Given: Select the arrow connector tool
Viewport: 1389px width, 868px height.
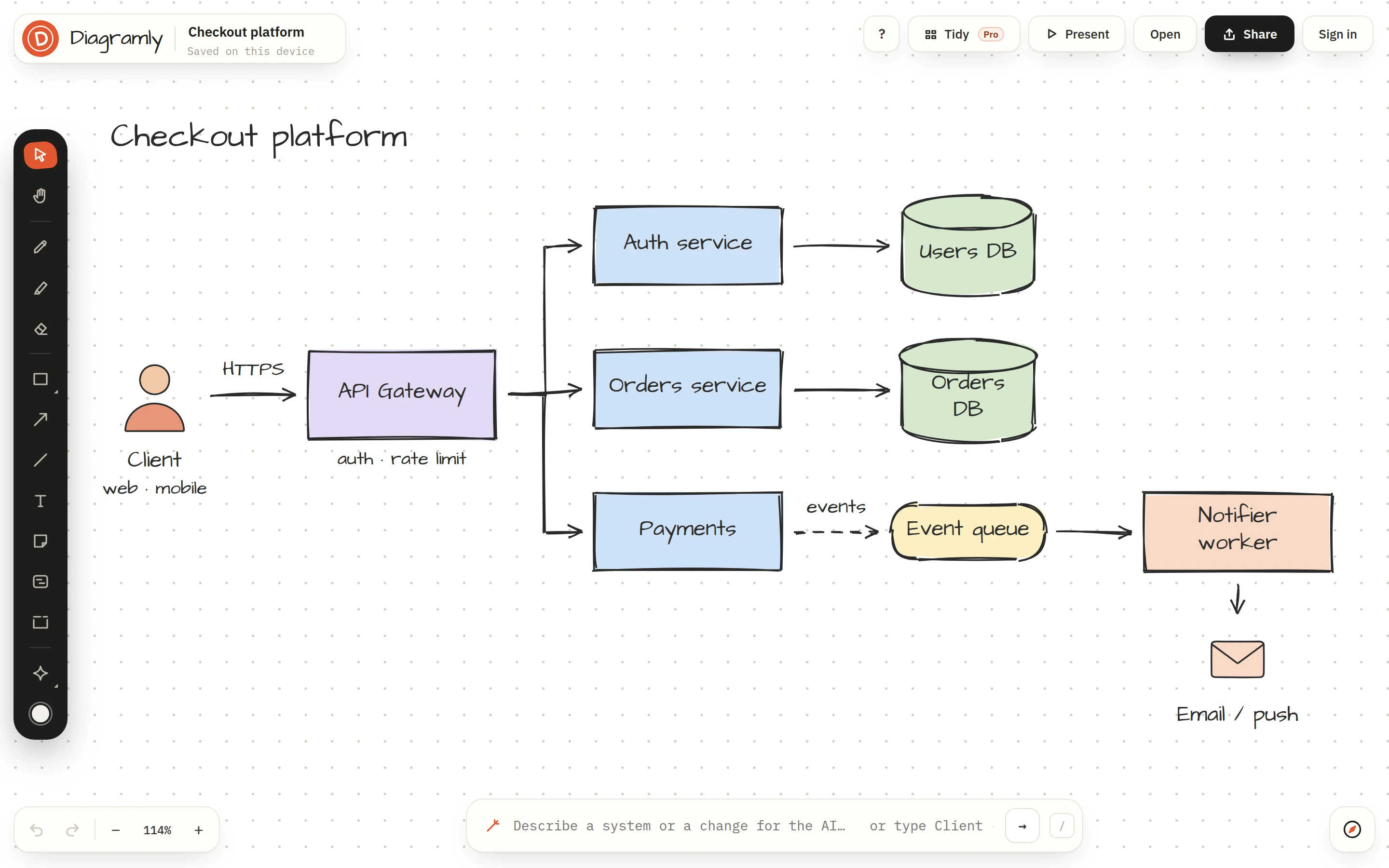Looking at the screenshot, I should pos(40,420).
